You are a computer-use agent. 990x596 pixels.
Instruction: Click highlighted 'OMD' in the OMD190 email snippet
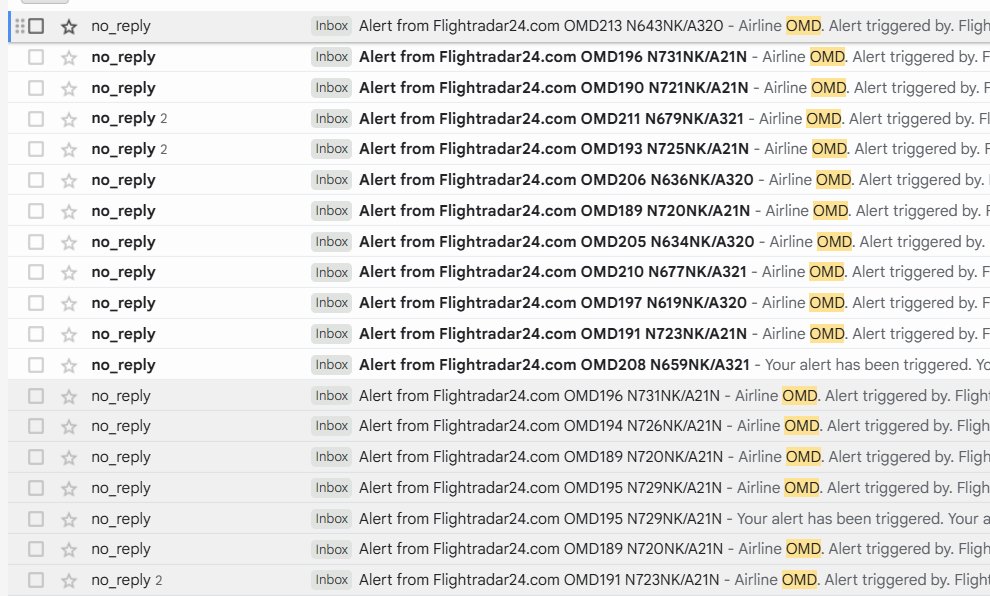pos(828,88)
